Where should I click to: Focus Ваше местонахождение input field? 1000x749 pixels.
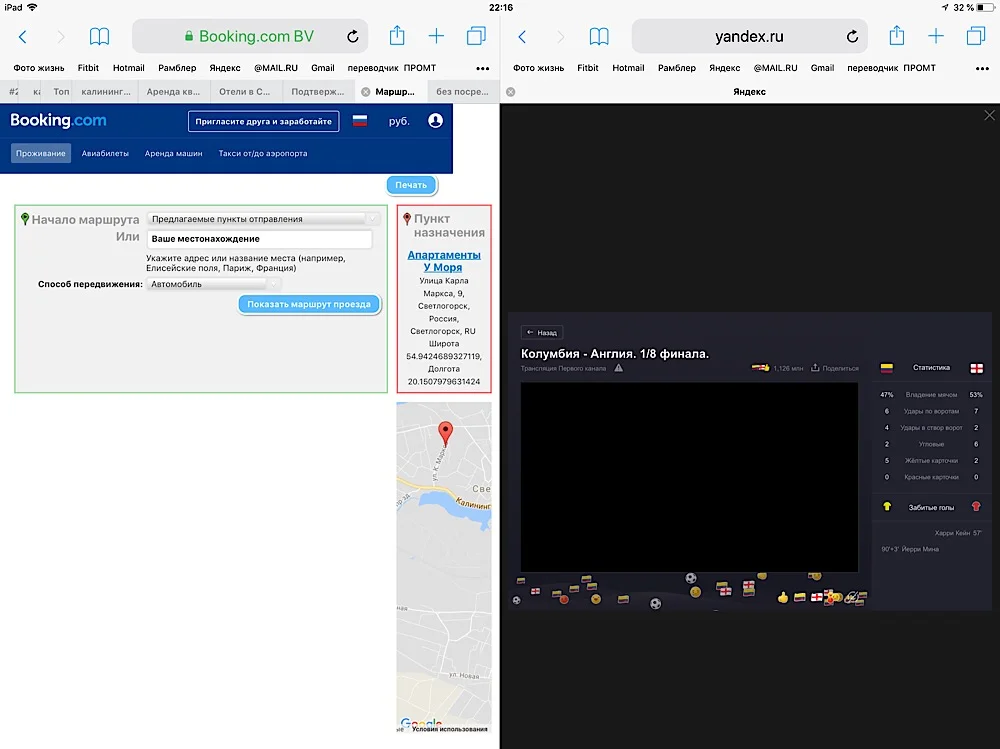(260, 239)
